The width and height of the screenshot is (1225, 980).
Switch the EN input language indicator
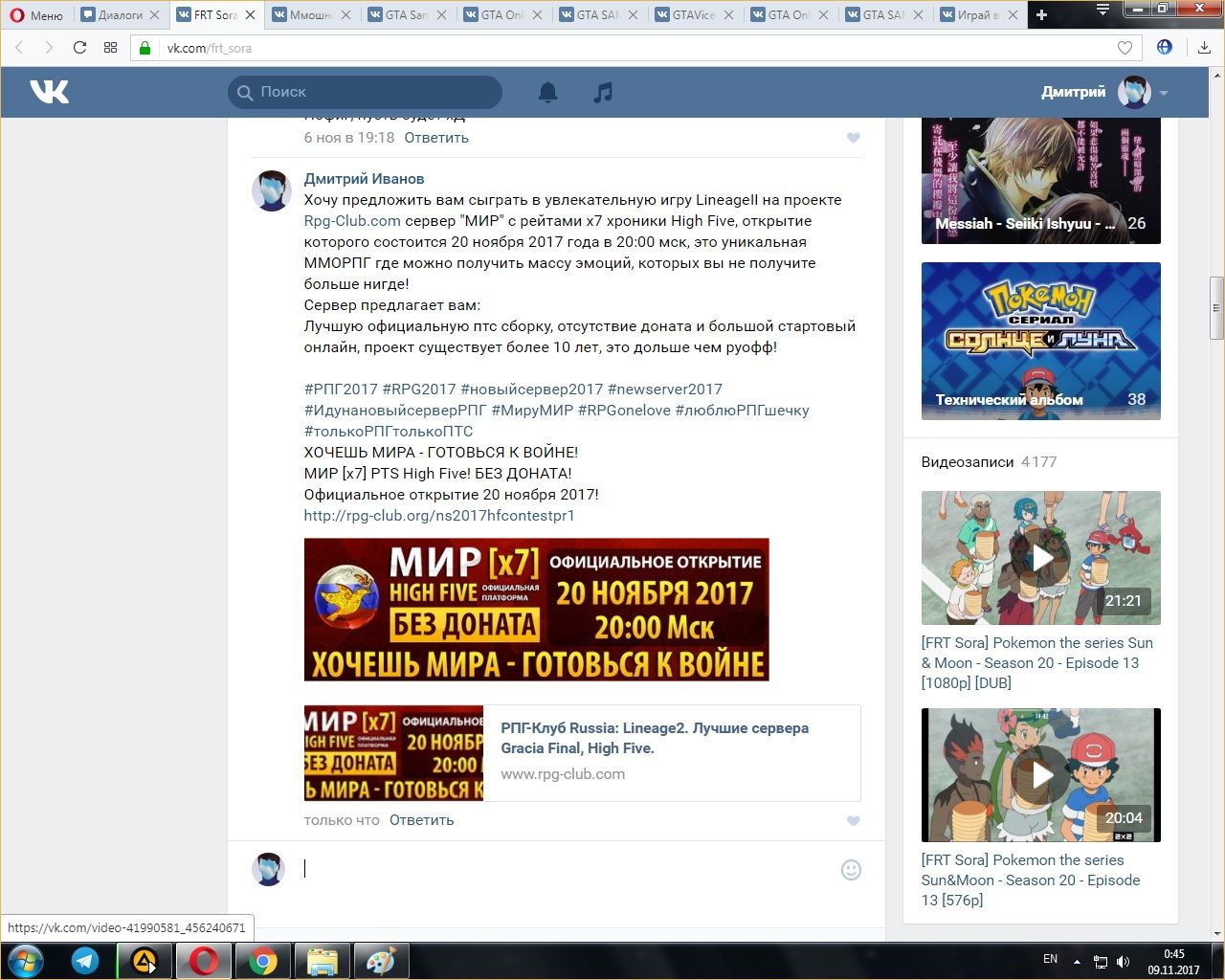tap(1050, 959)
